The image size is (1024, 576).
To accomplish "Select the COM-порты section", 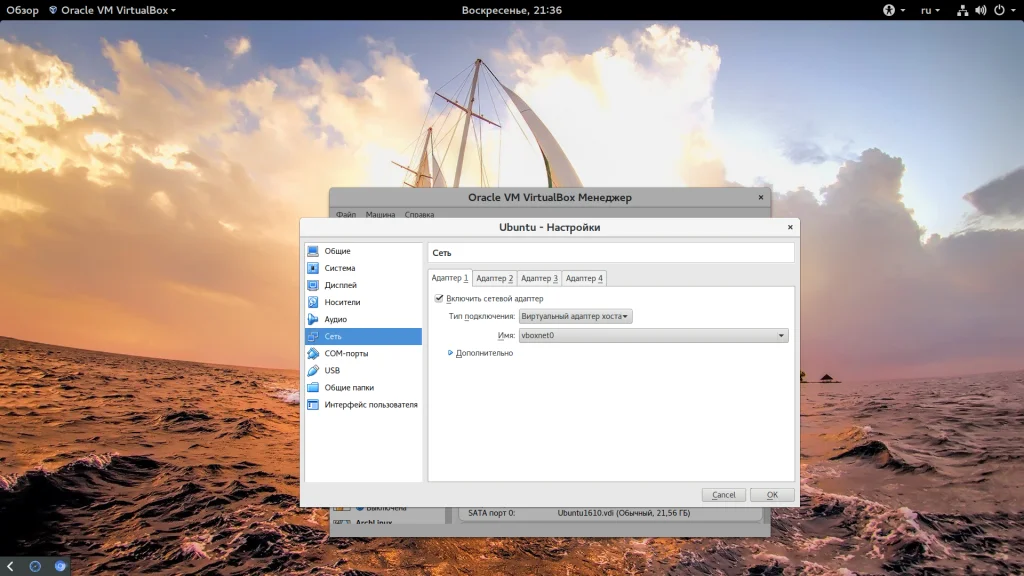I will click(345, 353).
